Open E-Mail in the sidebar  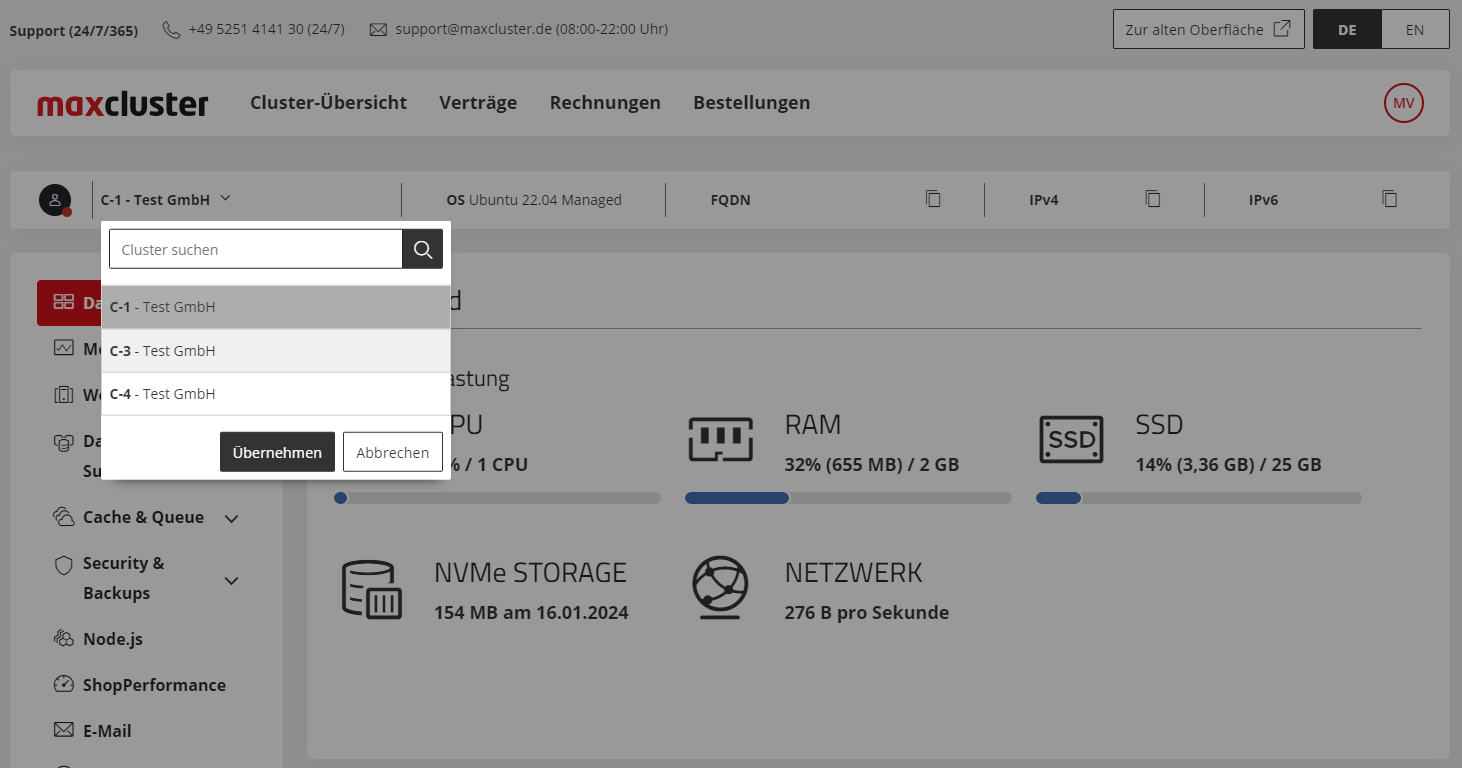[x=107, y=731]
